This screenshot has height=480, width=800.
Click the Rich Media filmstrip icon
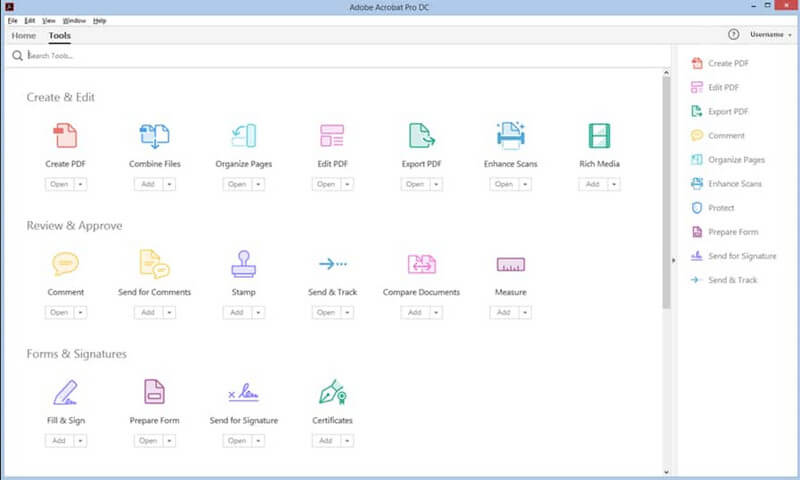tap(600, 136)
